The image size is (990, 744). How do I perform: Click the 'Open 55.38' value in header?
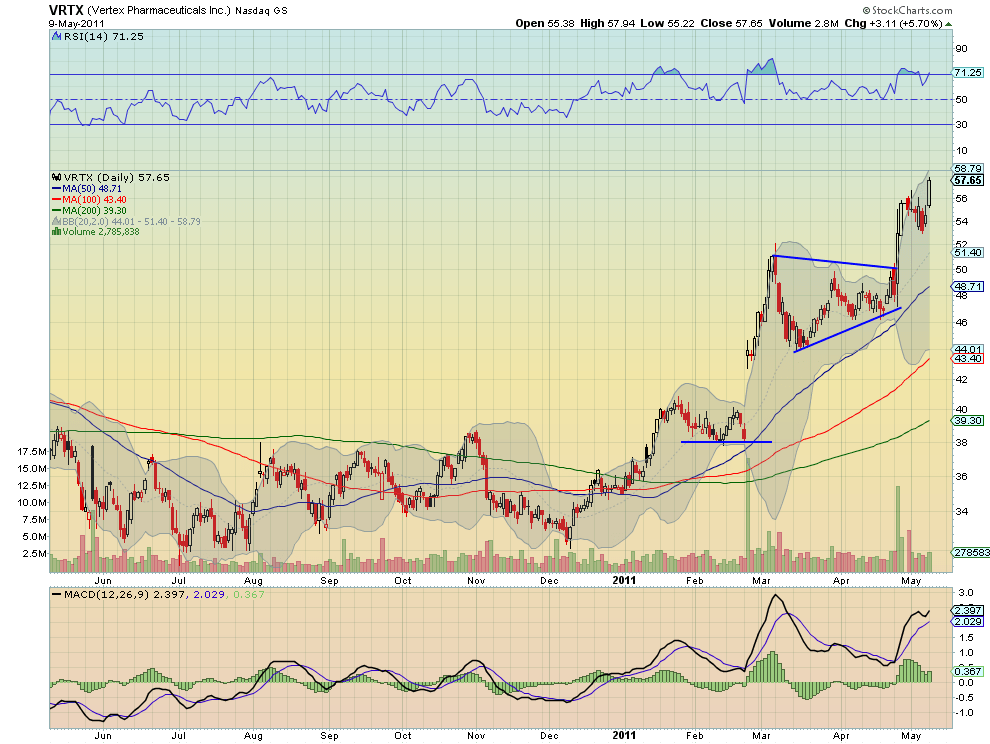545,23
